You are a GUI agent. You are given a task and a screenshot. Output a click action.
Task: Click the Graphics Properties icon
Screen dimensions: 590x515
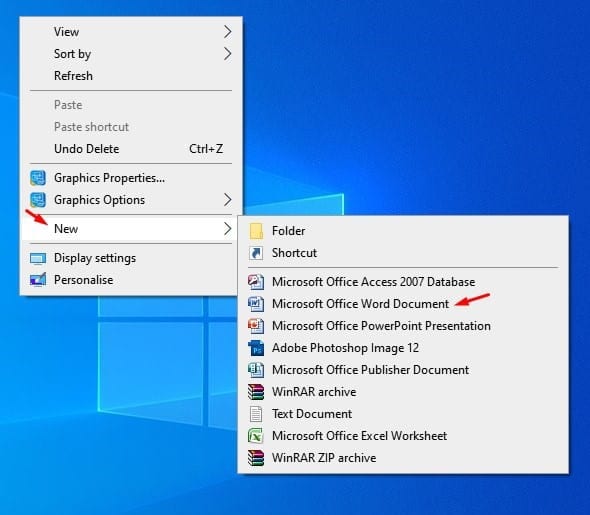pyautogui.click(x=38, y=178)
